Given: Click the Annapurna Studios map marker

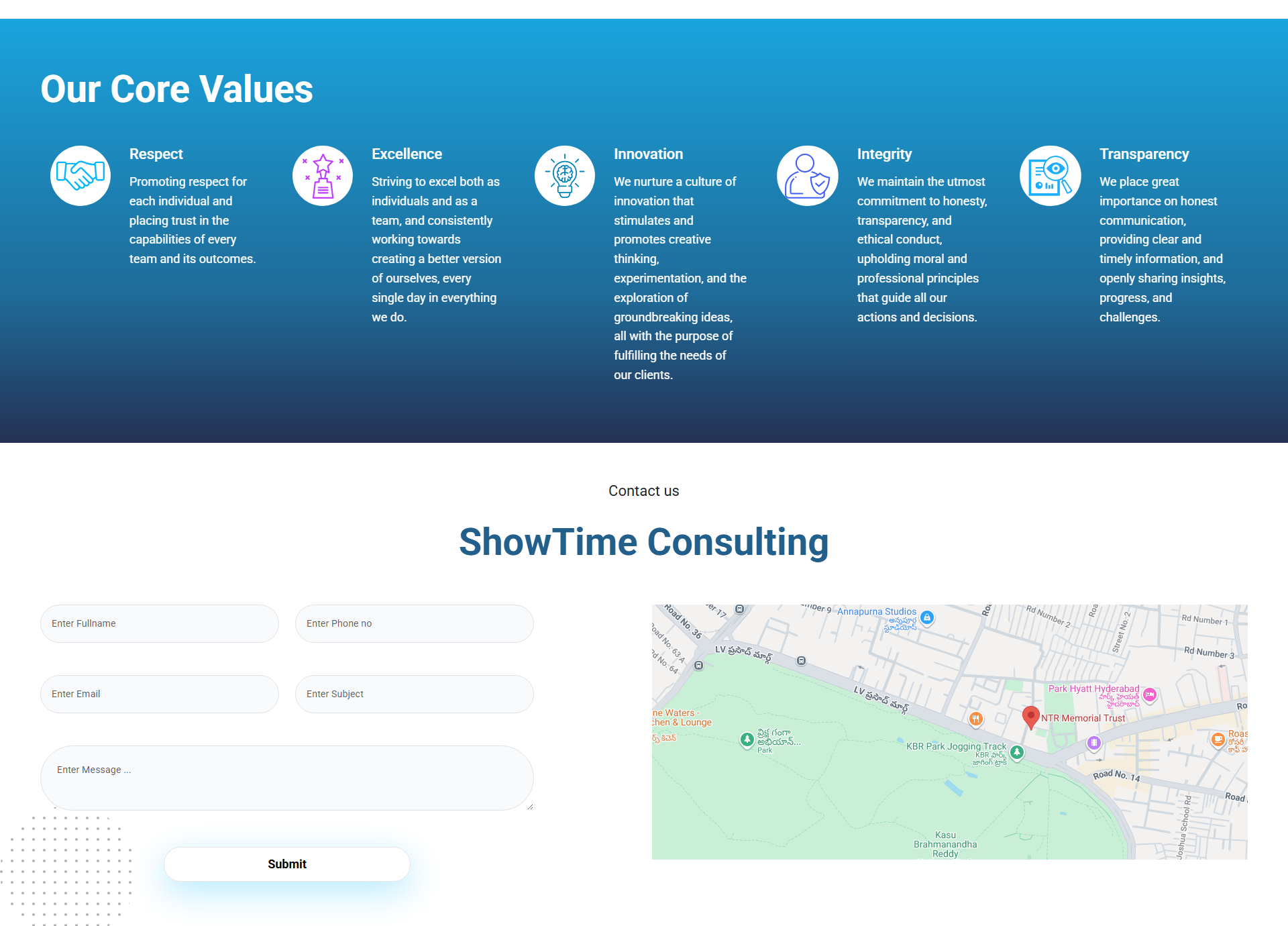Looking at the screenshot, I should (927, 617).
